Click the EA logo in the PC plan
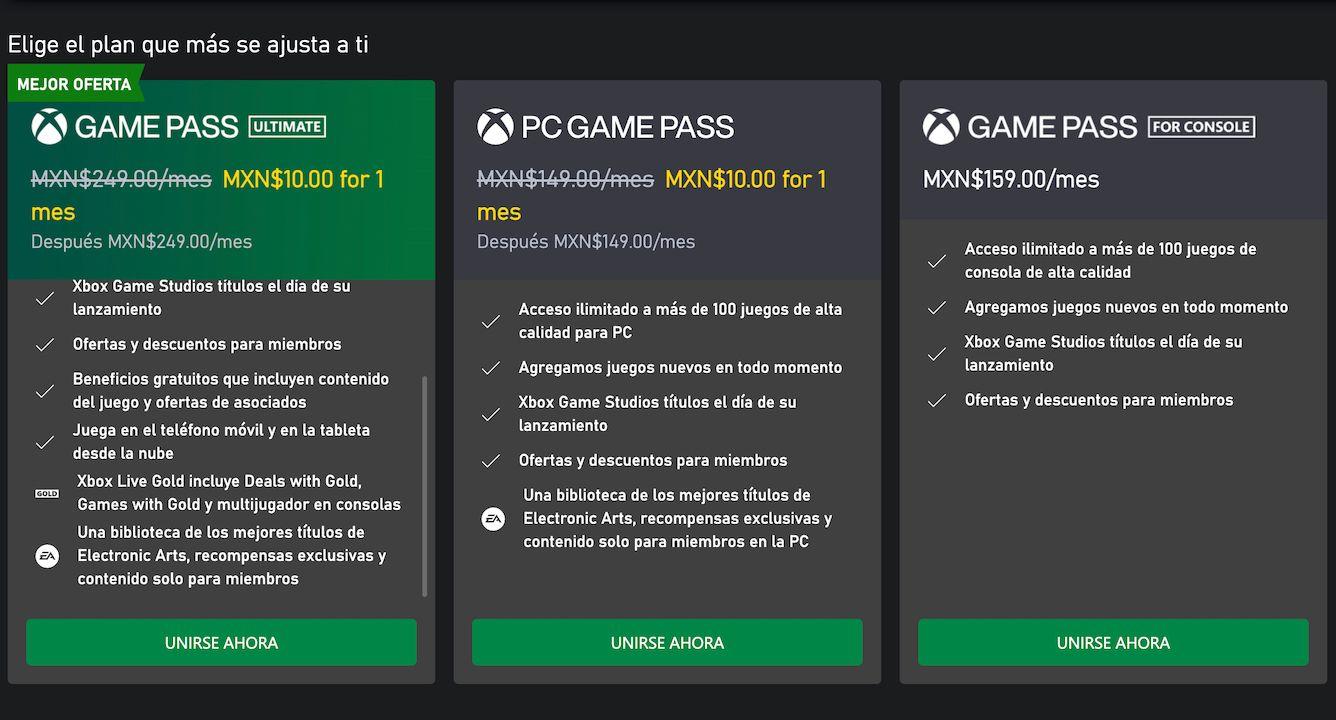This screenshot has width=1336, height=720. click(493, 519)
